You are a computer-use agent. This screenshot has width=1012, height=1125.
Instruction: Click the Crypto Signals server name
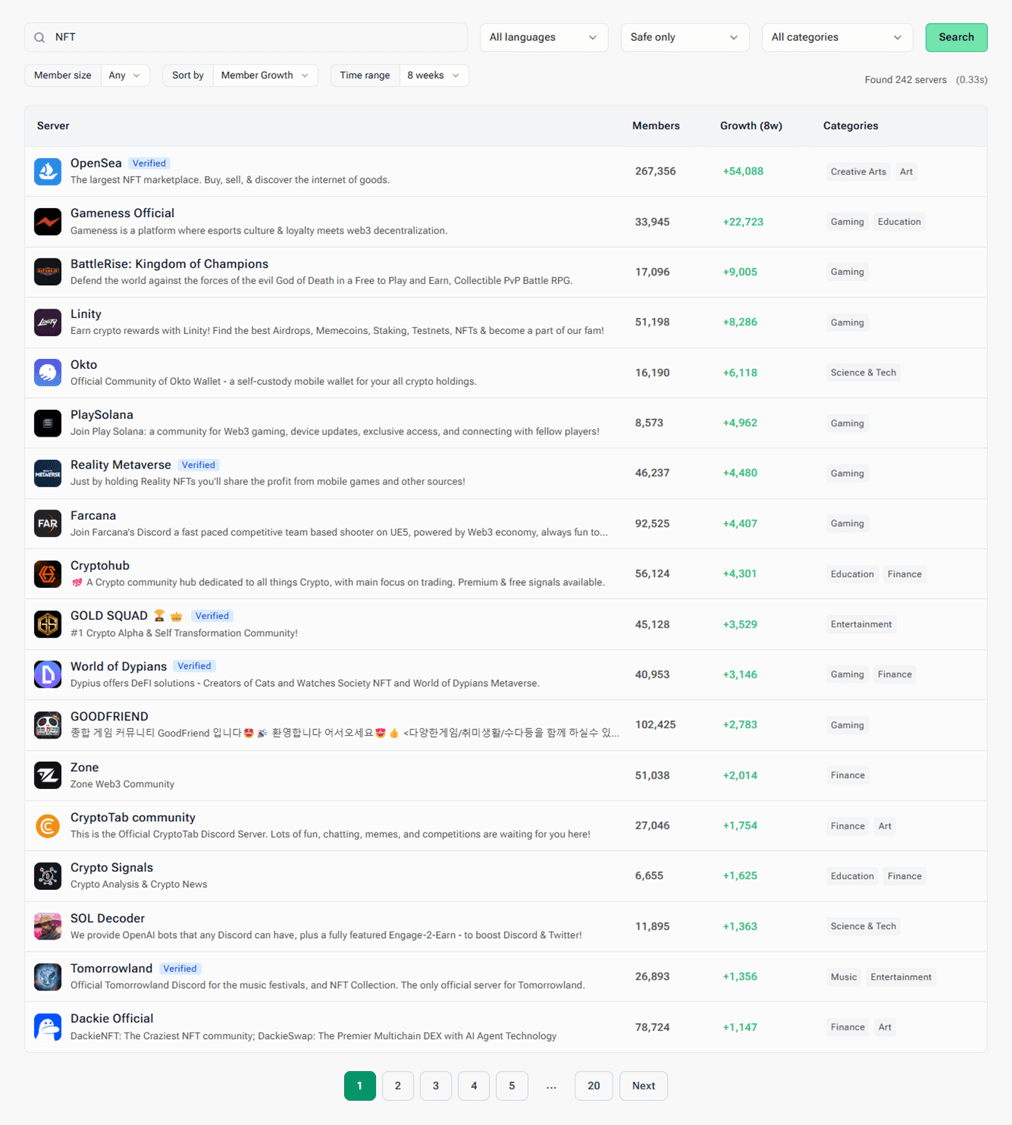(112, 867)
